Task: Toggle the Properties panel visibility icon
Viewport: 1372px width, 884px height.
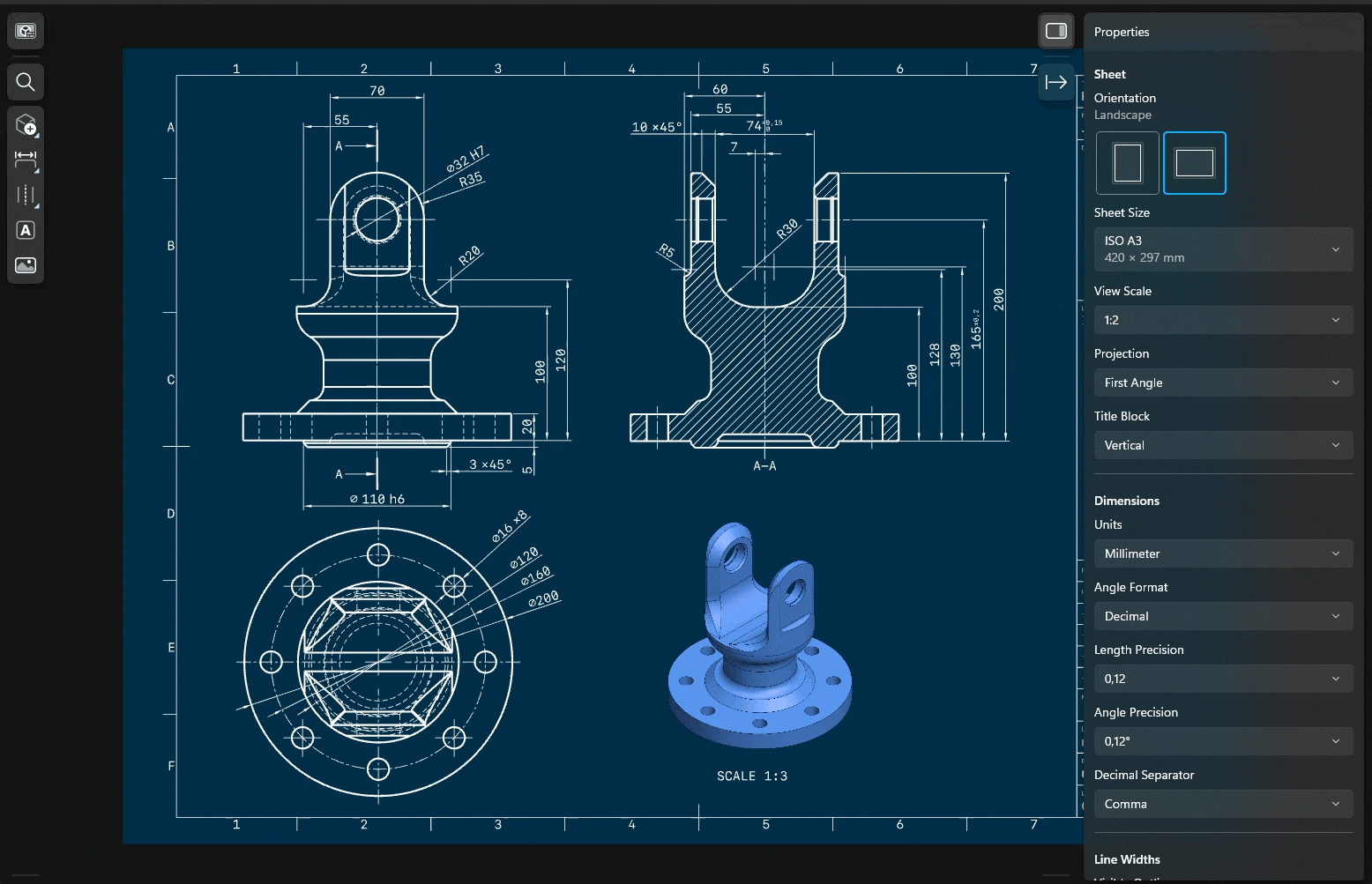Action: (x=1055, y=30)
